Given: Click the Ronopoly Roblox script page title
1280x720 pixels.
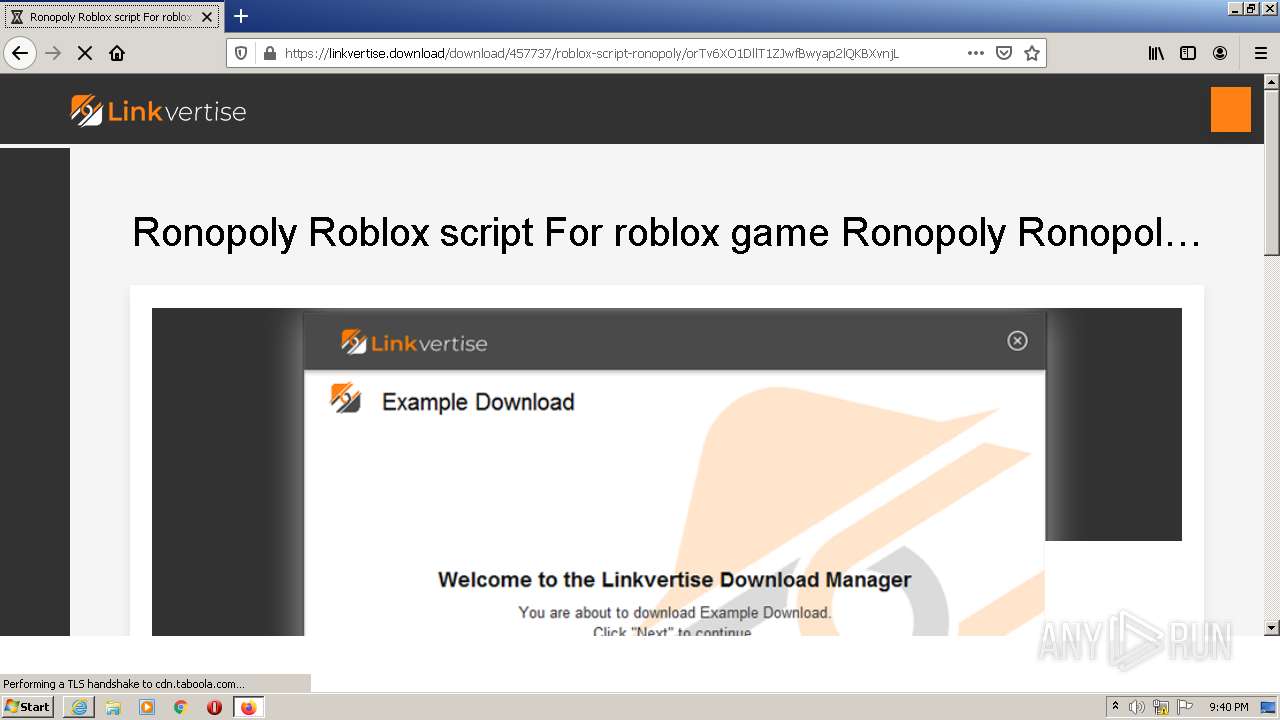Looking at the screenshot, I should click(666, 232).
